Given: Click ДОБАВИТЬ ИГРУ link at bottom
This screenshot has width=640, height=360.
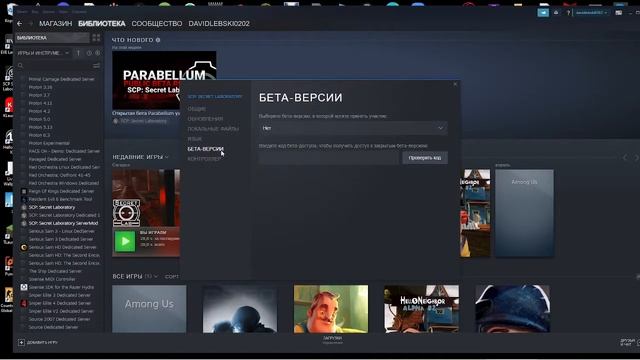Looking at the screenshot, I should pos(42,342).
